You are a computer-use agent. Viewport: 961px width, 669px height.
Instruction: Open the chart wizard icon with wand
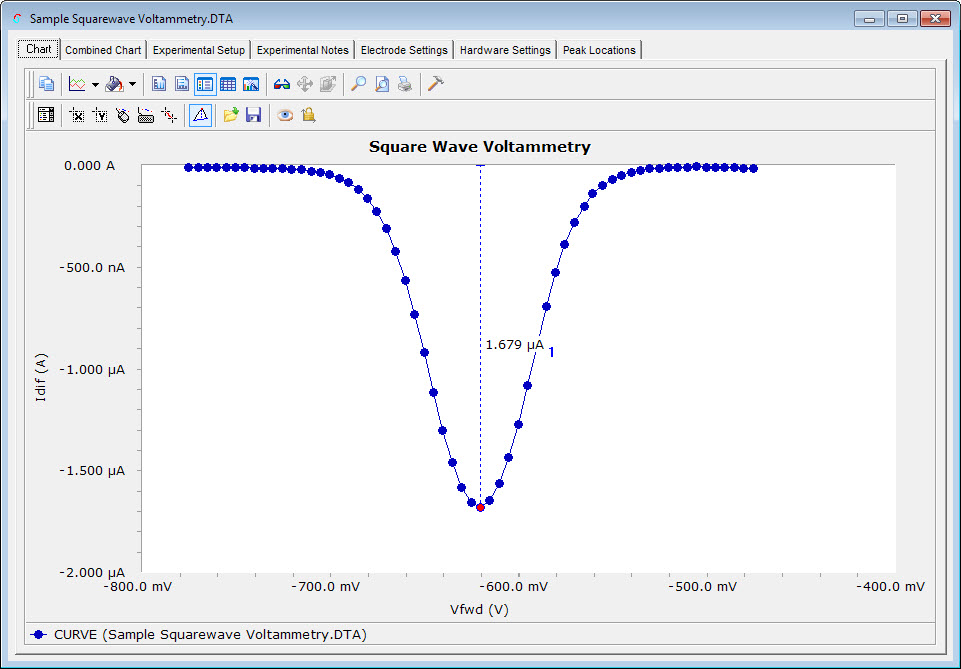click(251, 84)
